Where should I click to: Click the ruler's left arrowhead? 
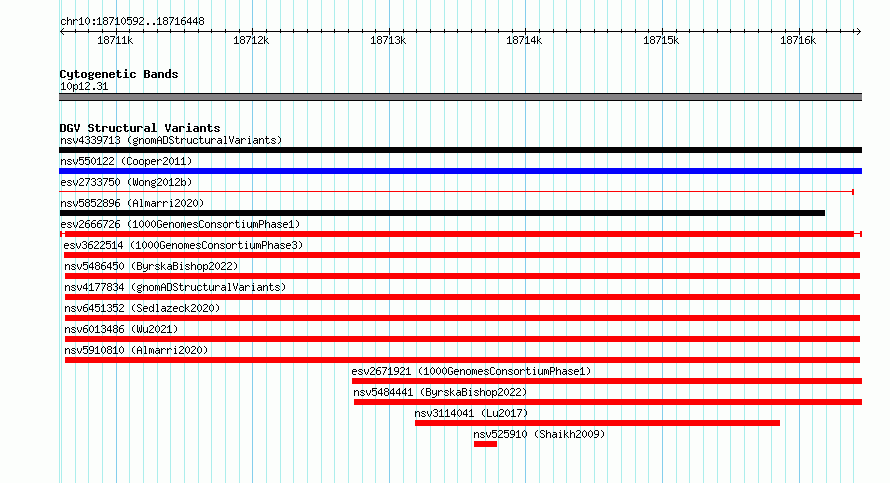(62, 32)
